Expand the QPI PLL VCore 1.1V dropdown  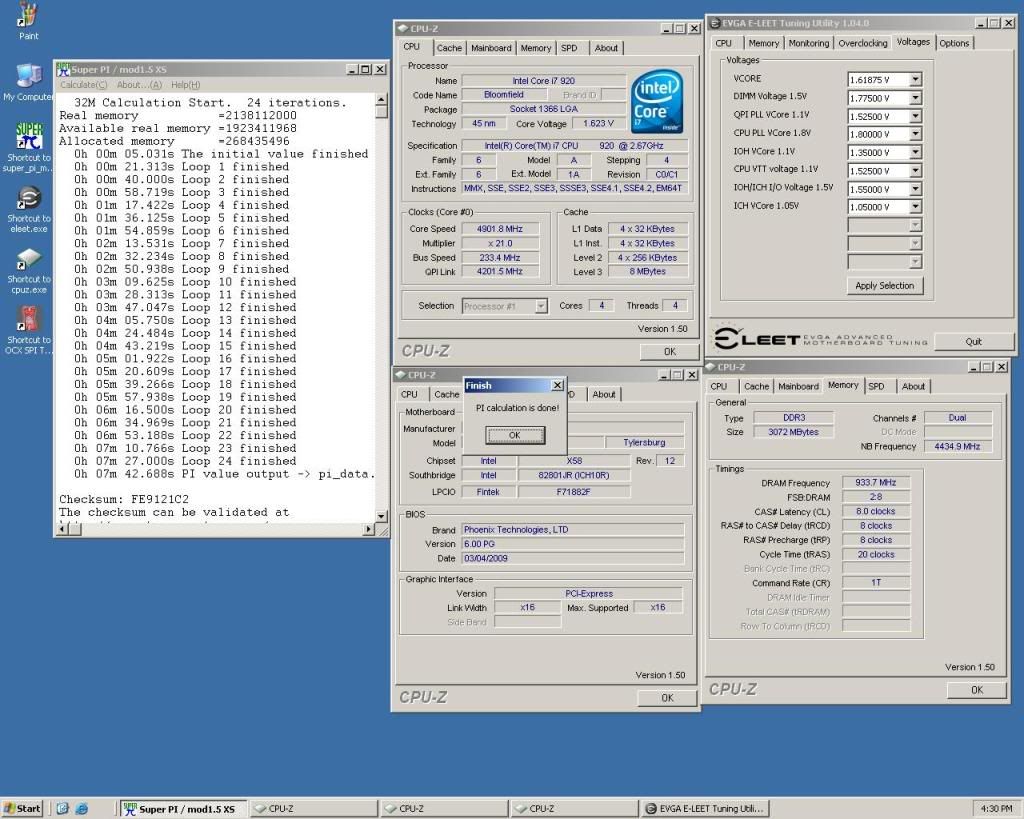pyautogui.click(x=915, y=116)
